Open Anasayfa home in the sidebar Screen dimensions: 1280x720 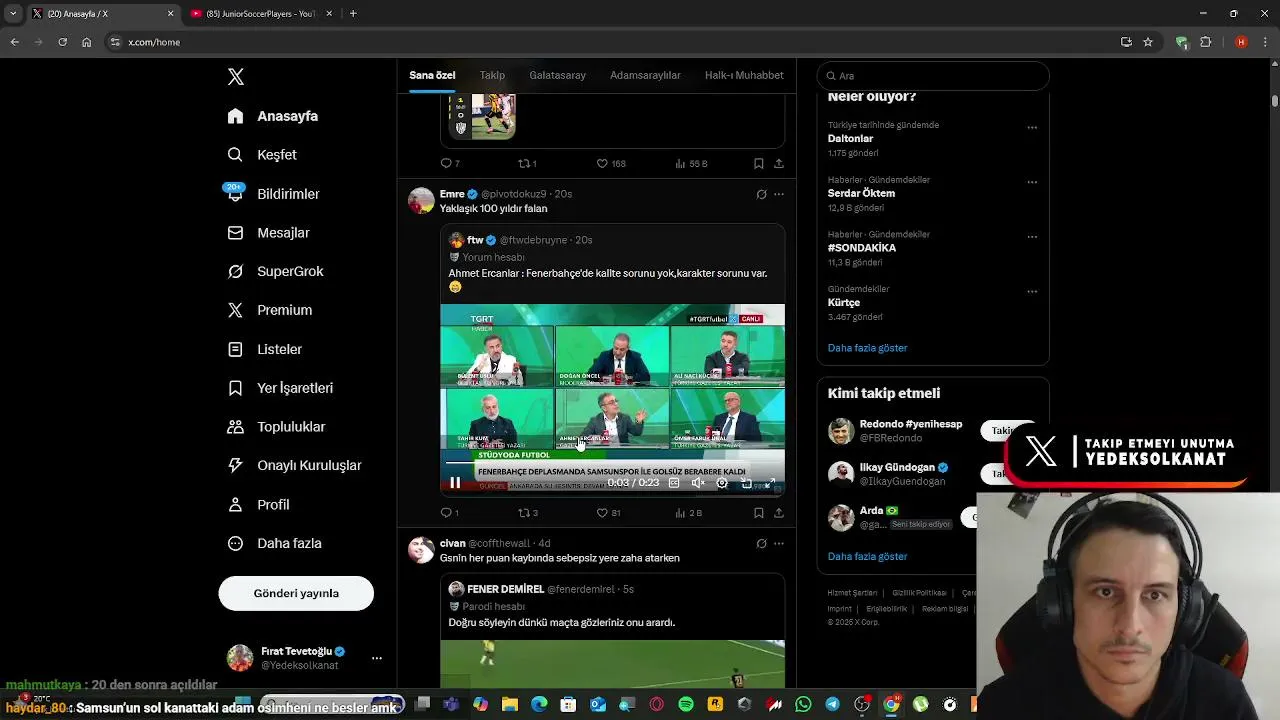(x=272, y=116)
